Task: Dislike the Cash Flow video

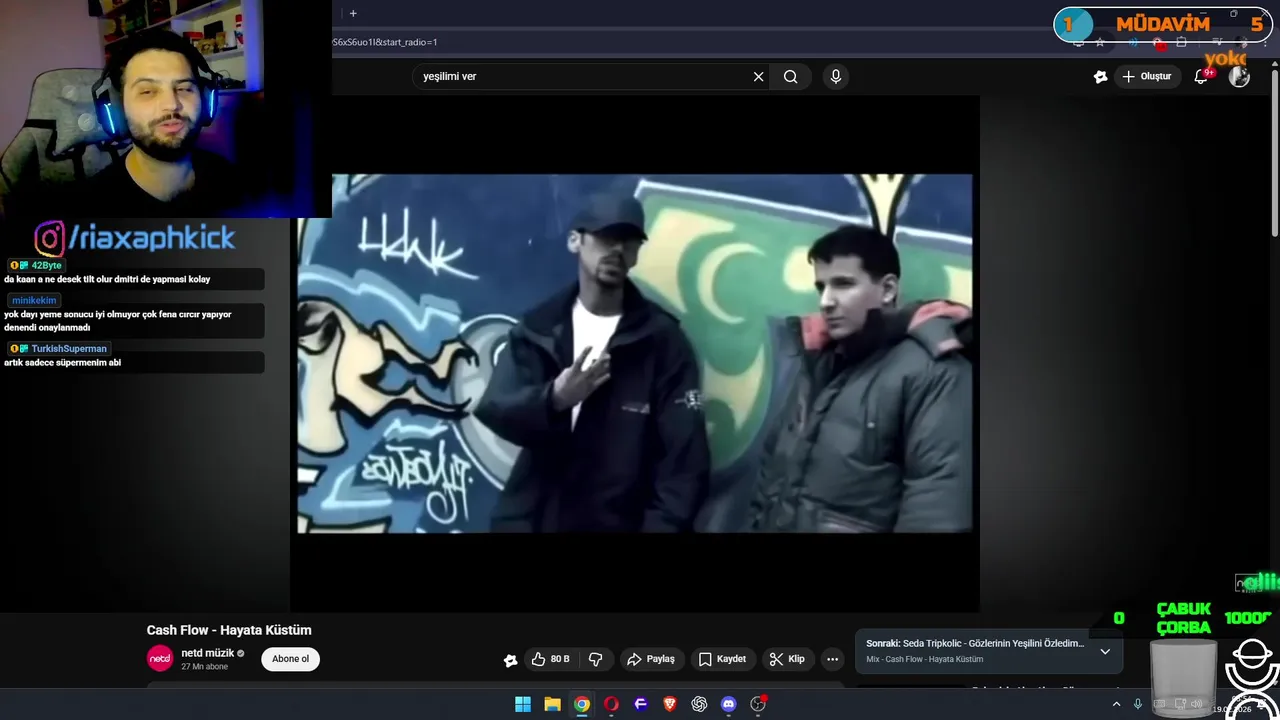Action: (x=596, y=659)
